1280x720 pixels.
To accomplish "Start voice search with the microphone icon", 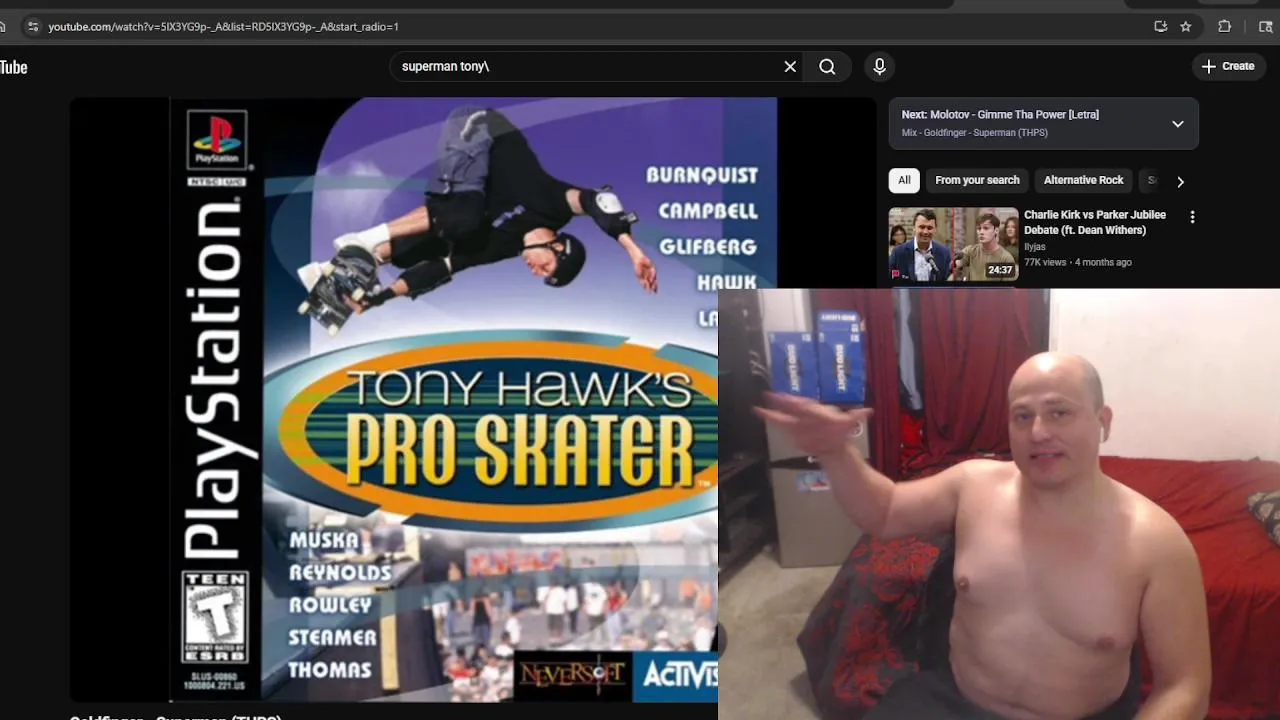I will click(x=880, y=67).
